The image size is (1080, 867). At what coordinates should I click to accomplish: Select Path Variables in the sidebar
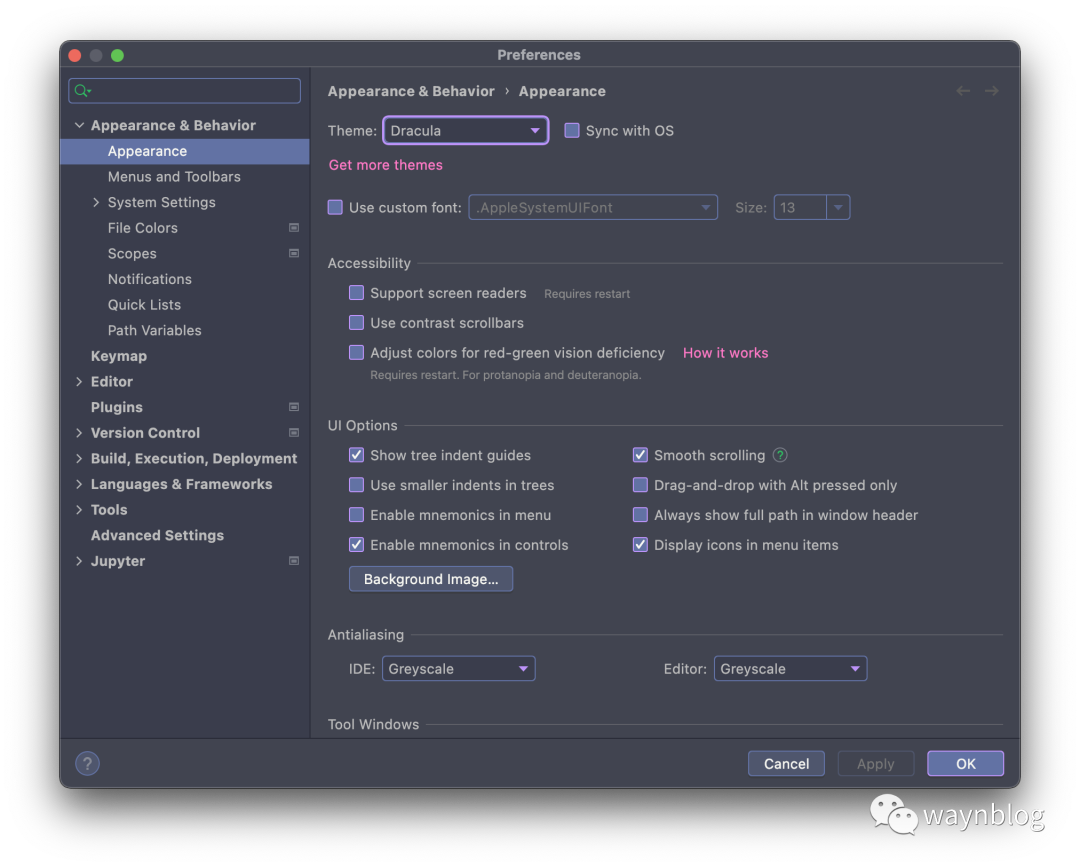click(154, 331)
